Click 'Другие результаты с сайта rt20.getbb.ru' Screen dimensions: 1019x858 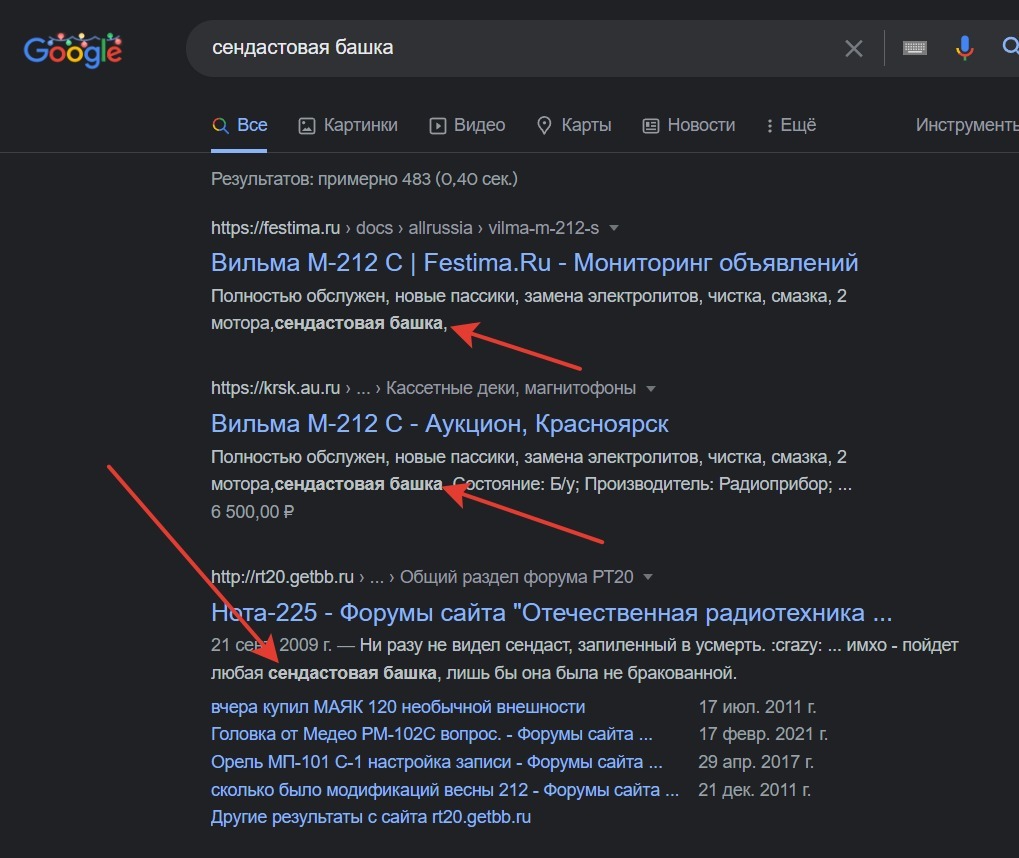pos(370,817)
